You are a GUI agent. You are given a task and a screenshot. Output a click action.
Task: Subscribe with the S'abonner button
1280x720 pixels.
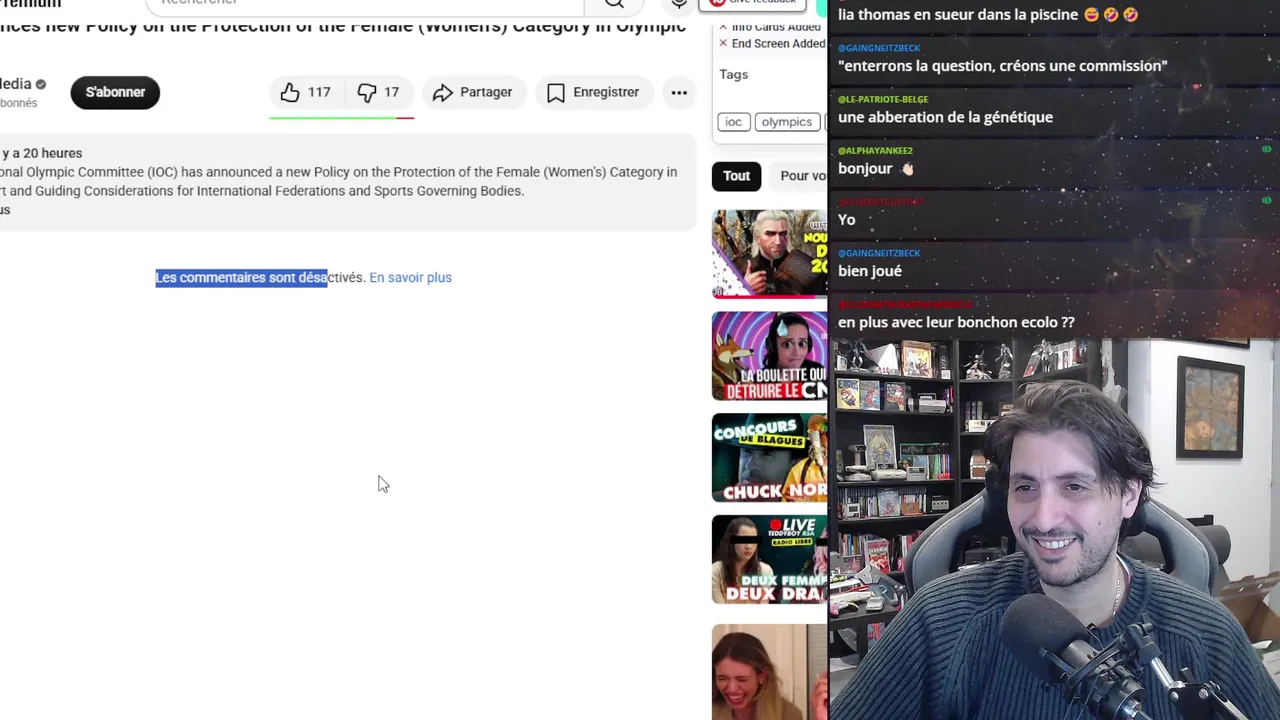click(x=115, y=92)
